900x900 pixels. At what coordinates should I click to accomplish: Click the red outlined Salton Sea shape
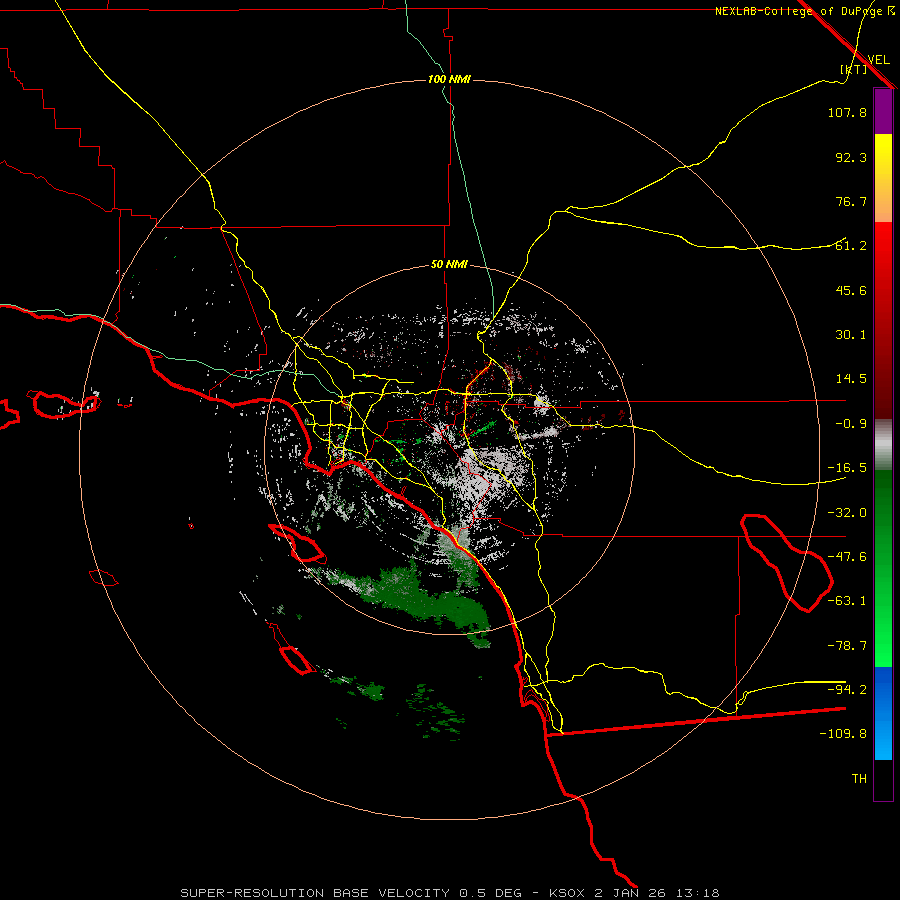(786, 562)
